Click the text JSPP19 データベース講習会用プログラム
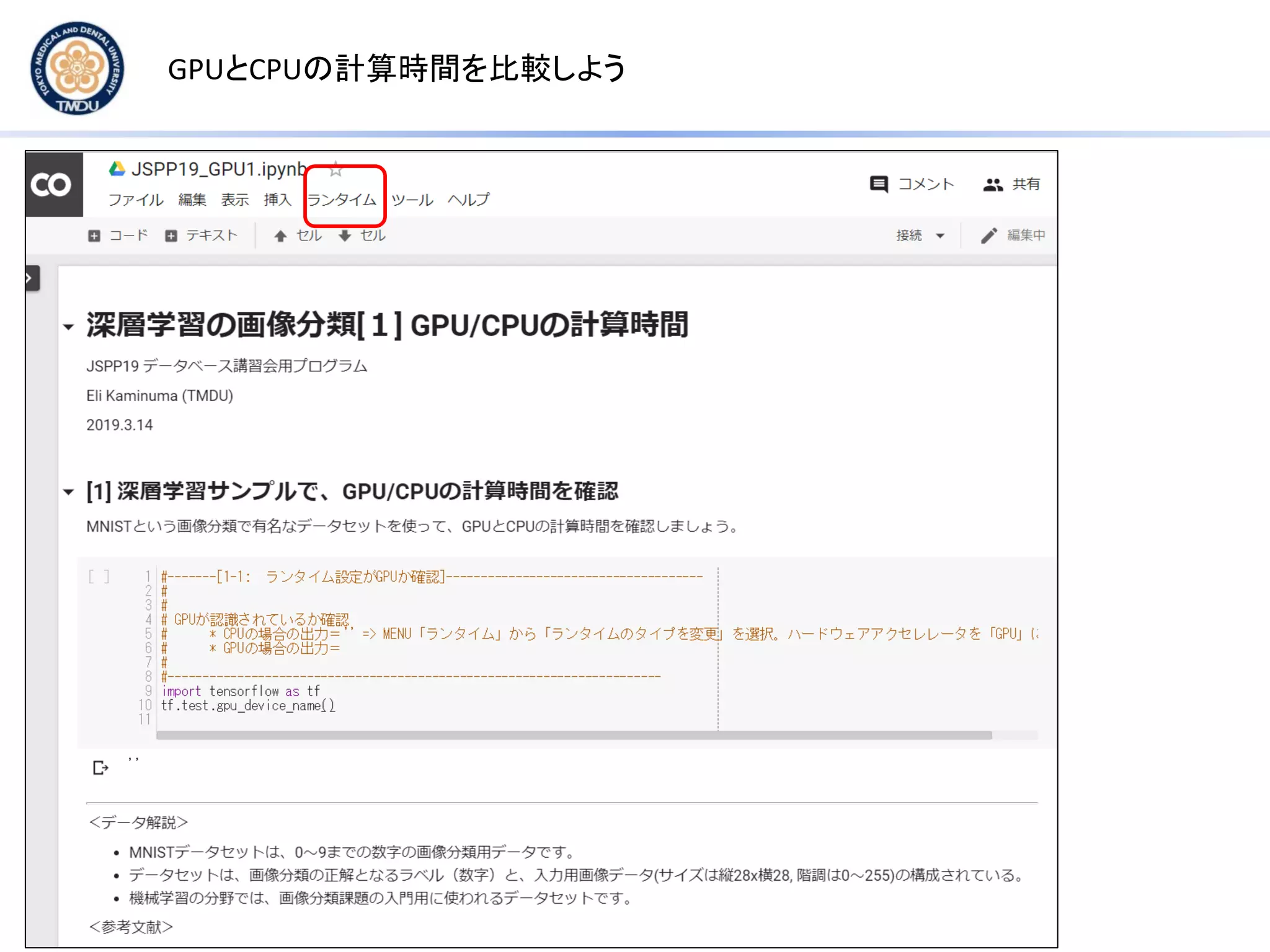Screen dimensions: 1270x952 point(227,366)
